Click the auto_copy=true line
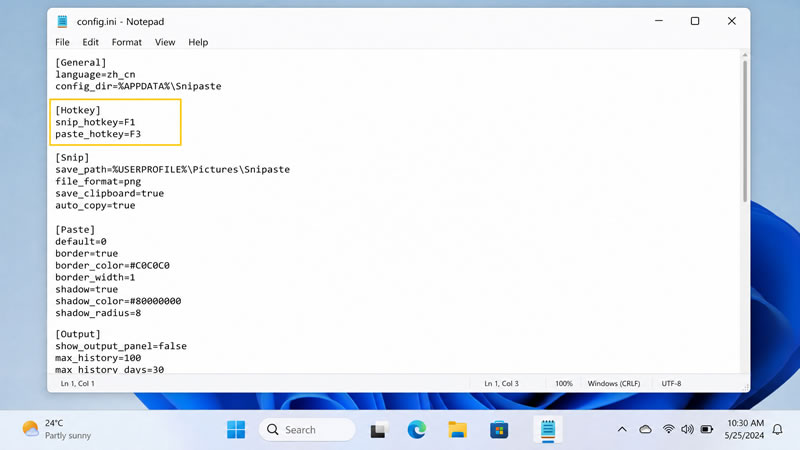The width and height of the screenshot is (800, 450). [95, 206]
